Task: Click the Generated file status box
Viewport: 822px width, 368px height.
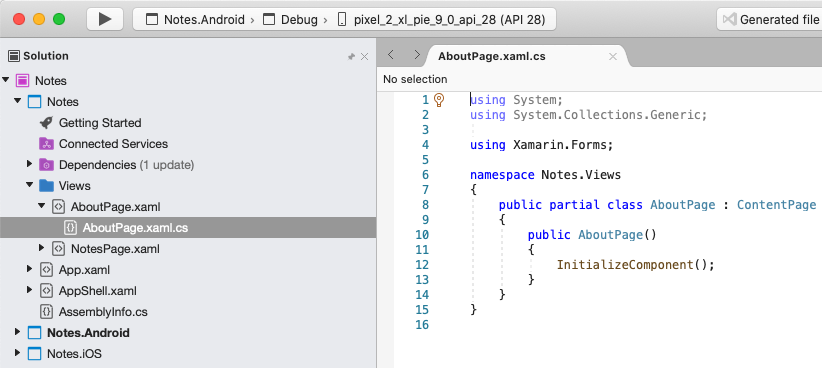Action: click(769, 19)
